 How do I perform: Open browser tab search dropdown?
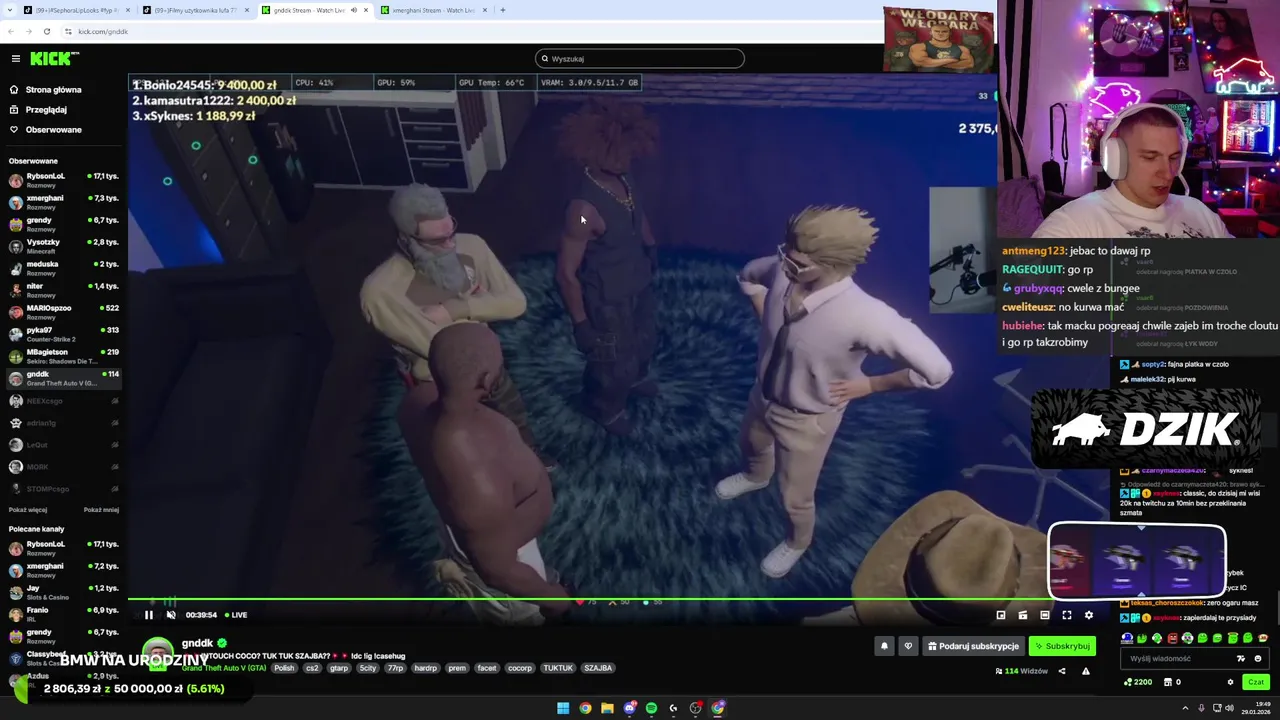coord(9,10)
